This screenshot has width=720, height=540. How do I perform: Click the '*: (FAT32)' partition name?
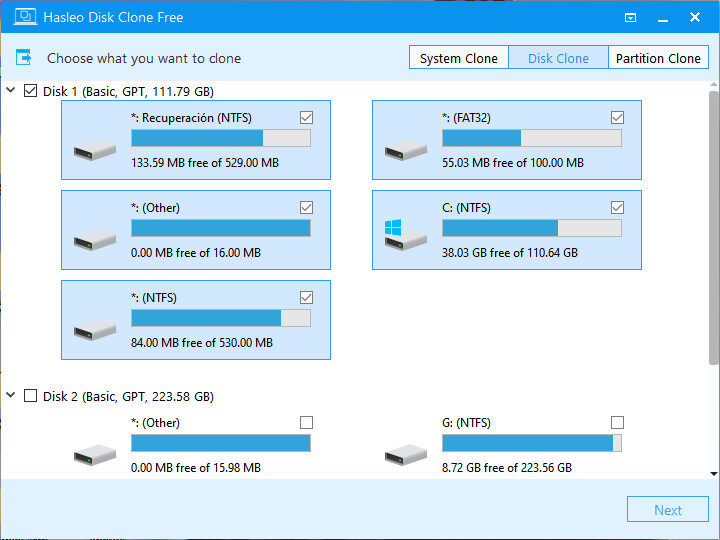(466, 118)
